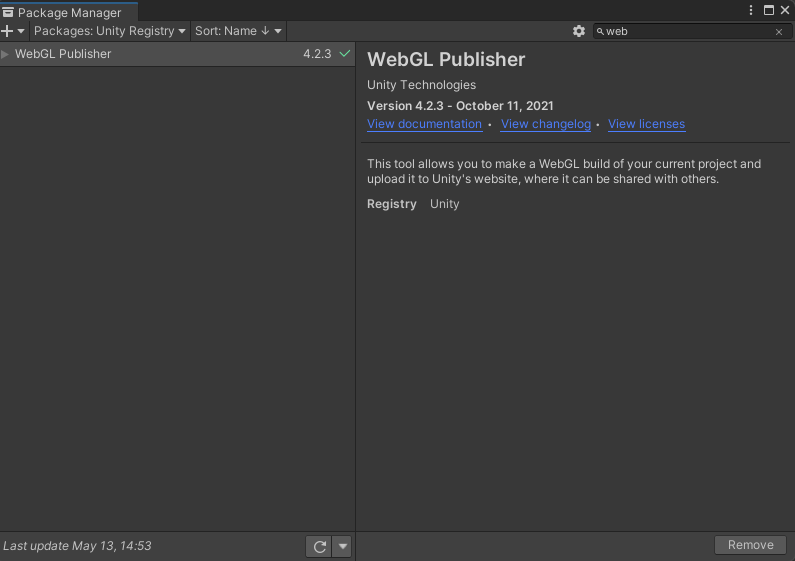This screenshot has height=561, width=795.
Task: Open Package Manager advanced settings gear
Action: coord(579,31)
